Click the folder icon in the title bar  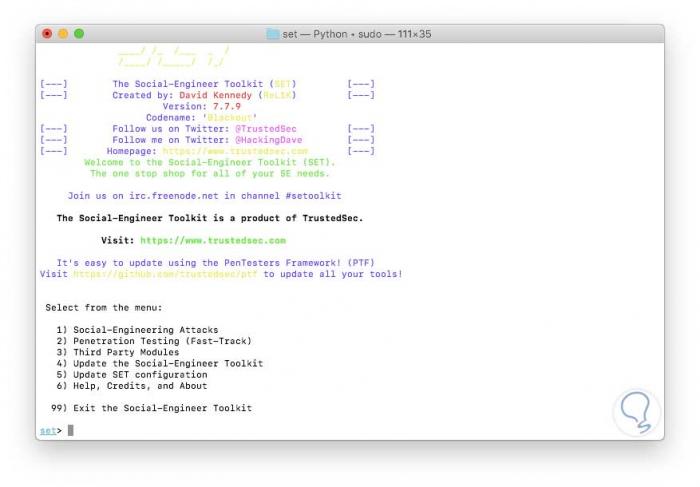tap(273, 34)
